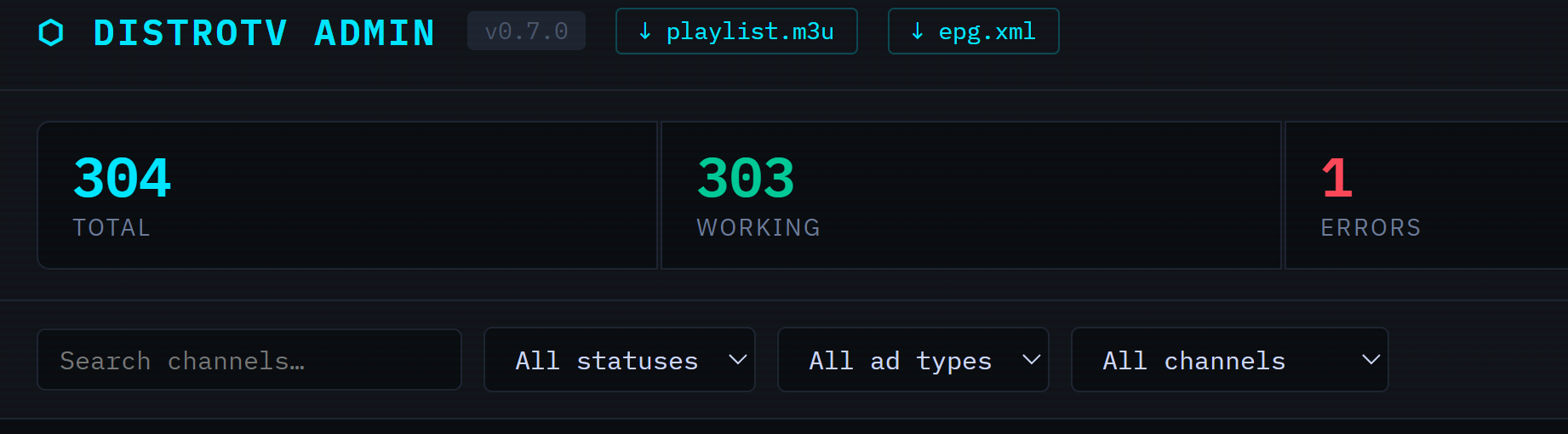The image size is (1568, 434).
Task: Click the WORKING label under 303
Action: coord(758,228)
